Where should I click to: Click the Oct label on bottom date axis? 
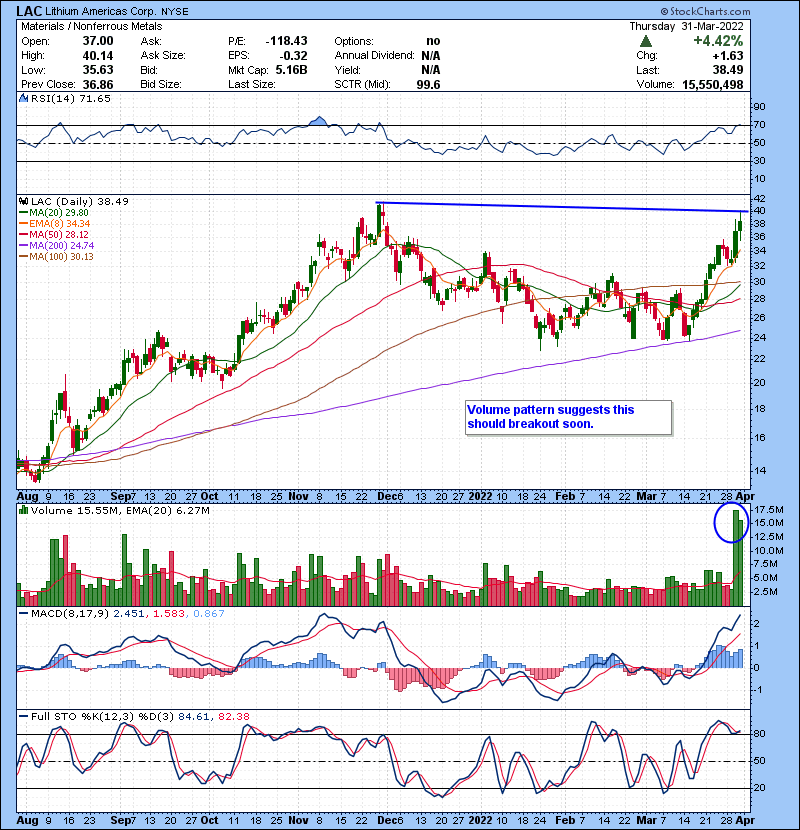209,820
